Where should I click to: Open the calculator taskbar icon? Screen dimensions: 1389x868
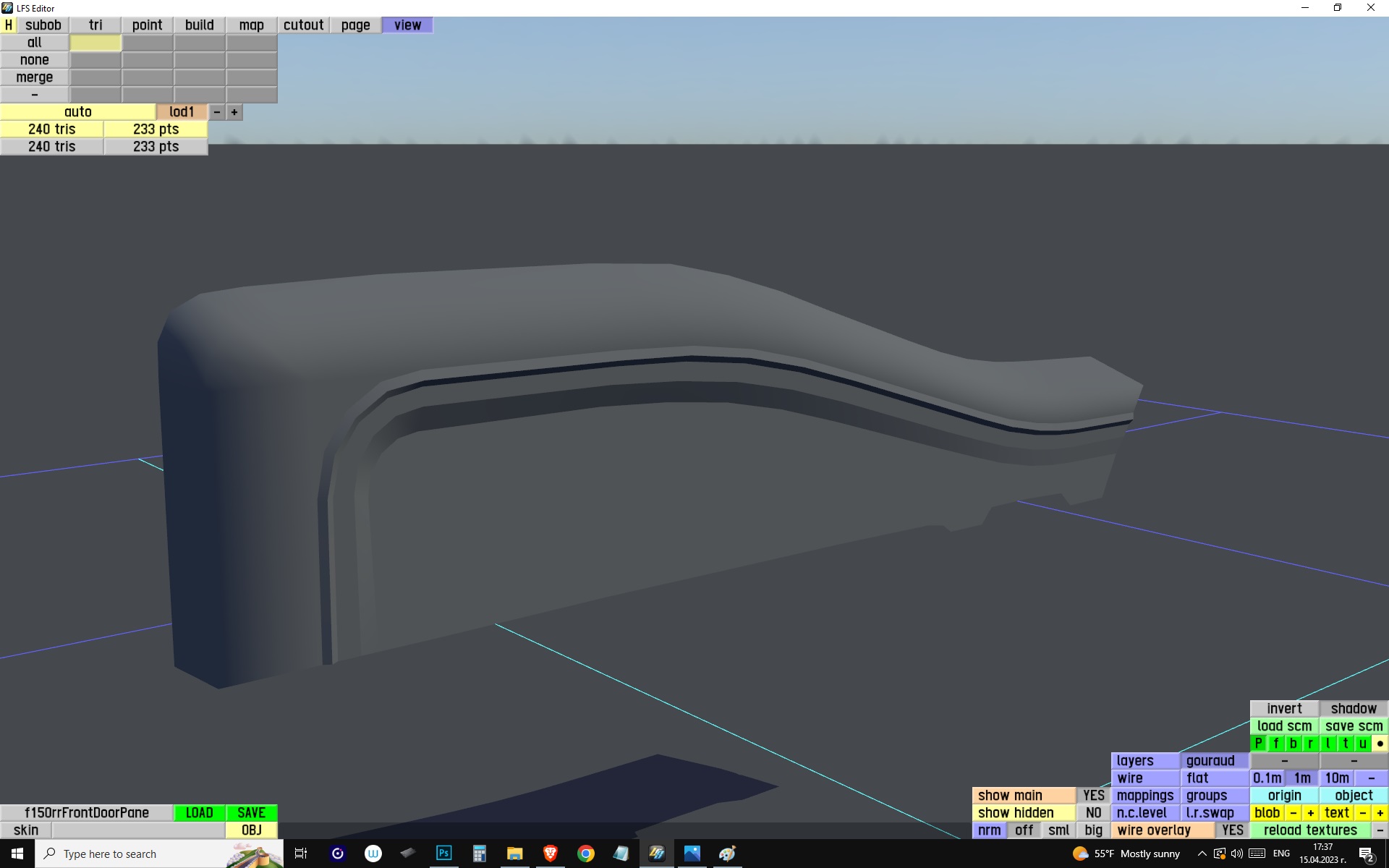pos(479,854)
